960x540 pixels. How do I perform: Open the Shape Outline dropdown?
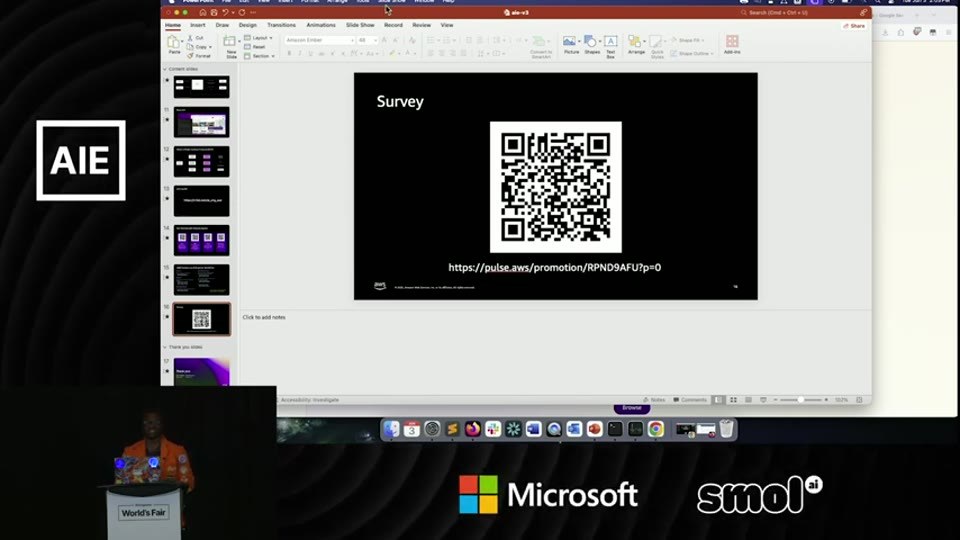[x=691, y=53]
